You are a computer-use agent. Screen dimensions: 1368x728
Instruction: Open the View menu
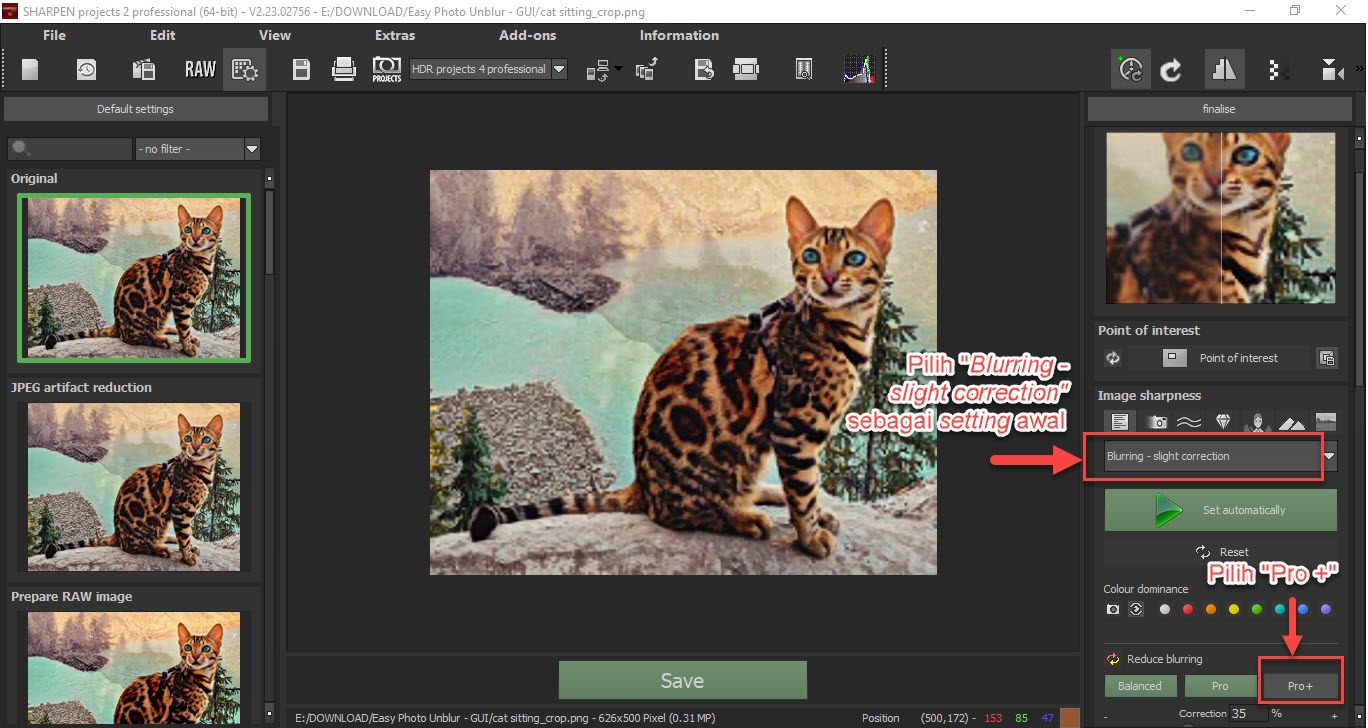tap(275, 35)
